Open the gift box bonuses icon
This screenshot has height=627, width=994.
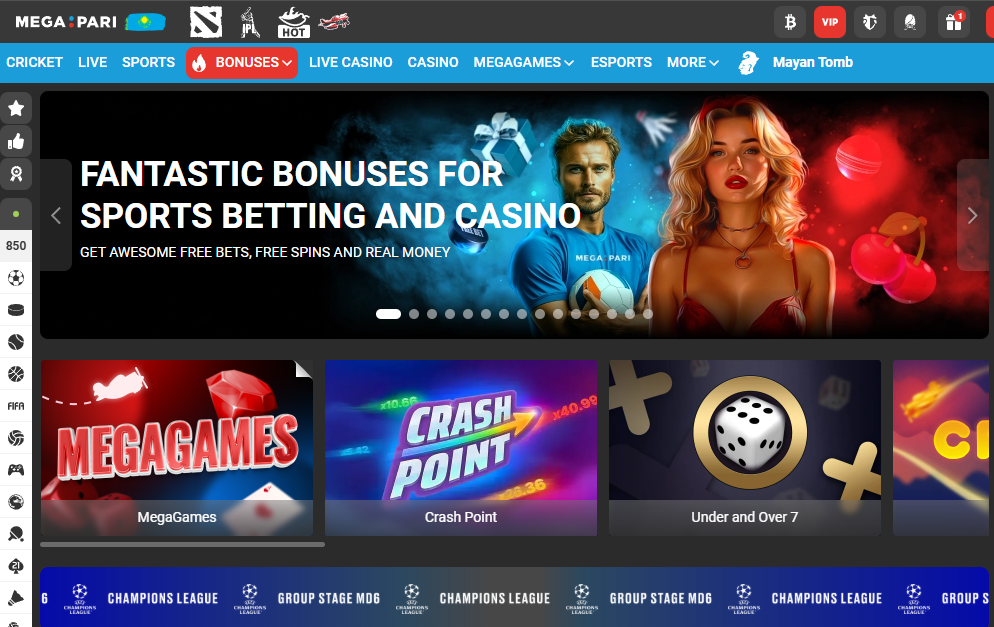click(x=953, y=22)
